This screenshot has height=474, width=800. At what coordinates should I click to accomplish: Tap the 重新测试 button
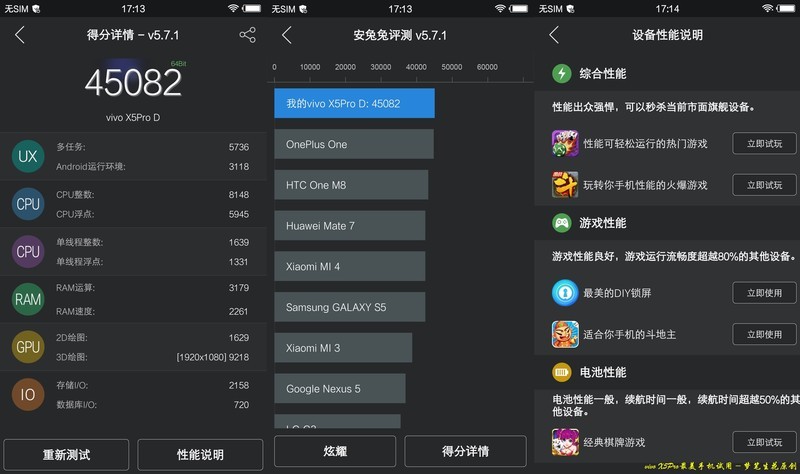click(66, 455)
